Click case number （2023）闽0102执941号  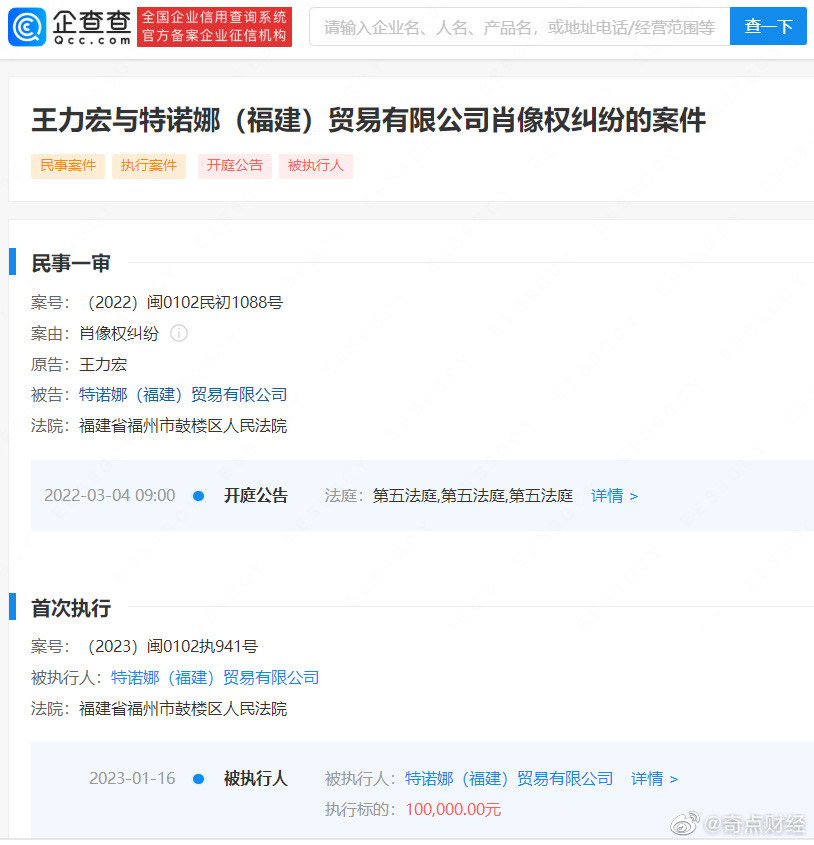click(x=172, y=647)
